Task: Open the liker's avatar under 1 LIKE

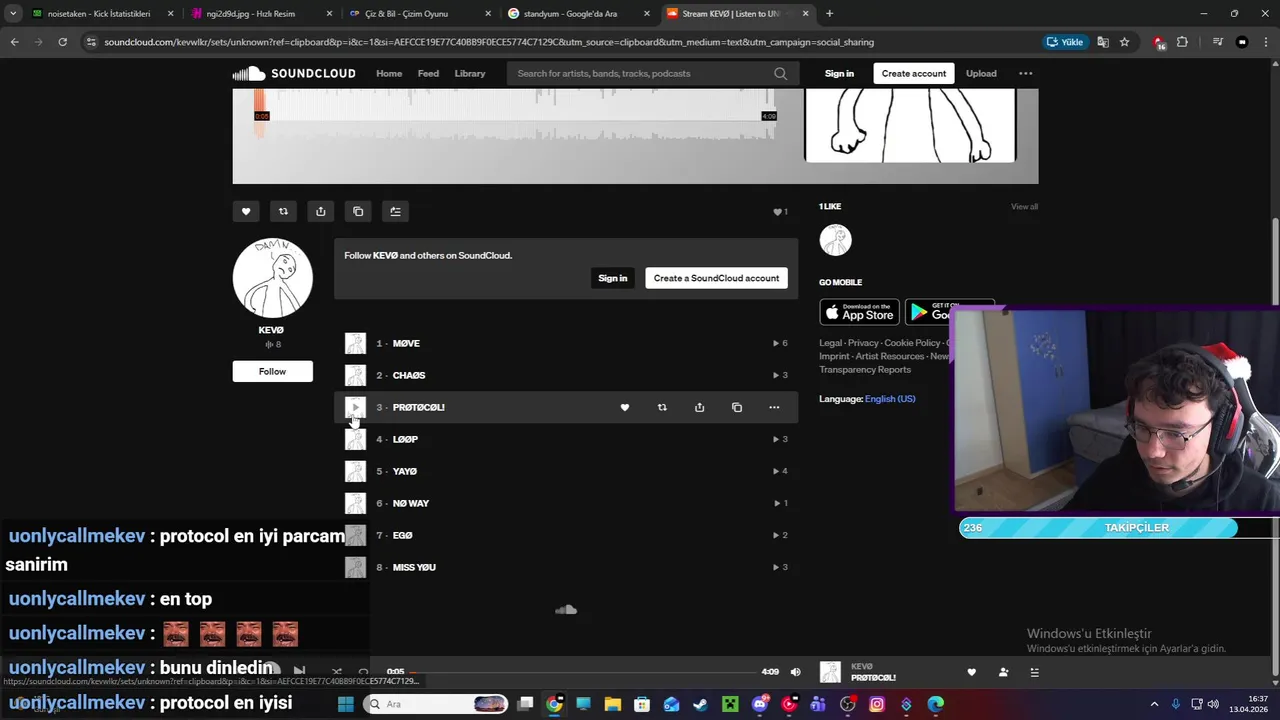Action: pyautogui.click(x=835, y=240)
